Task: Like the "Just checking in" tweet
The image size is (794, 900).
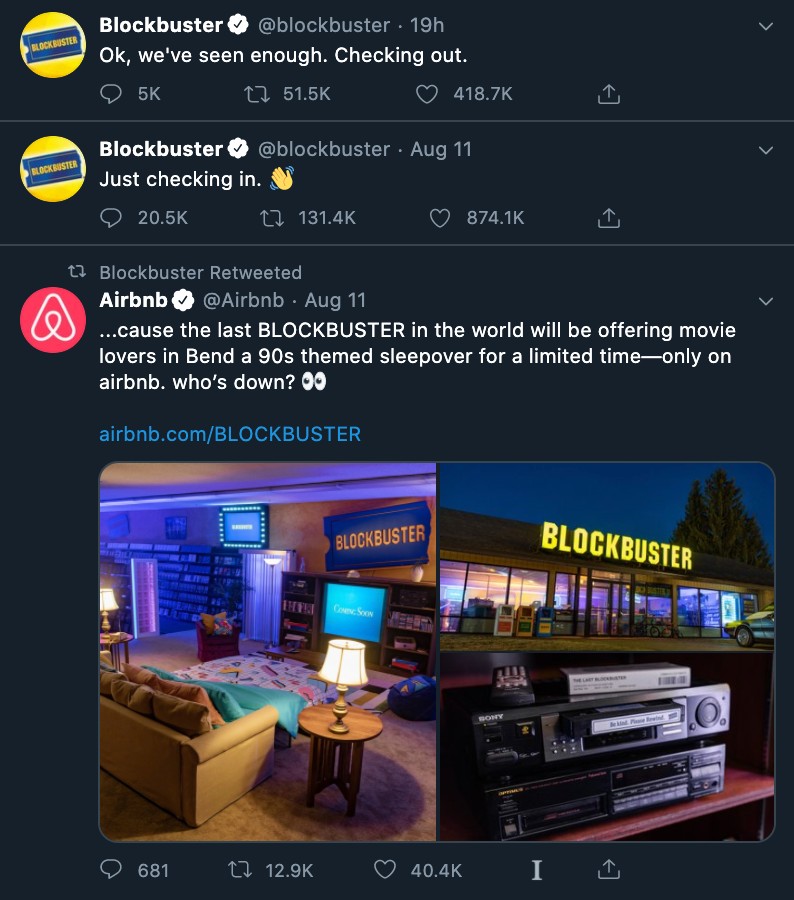Action: click(440, 218)
